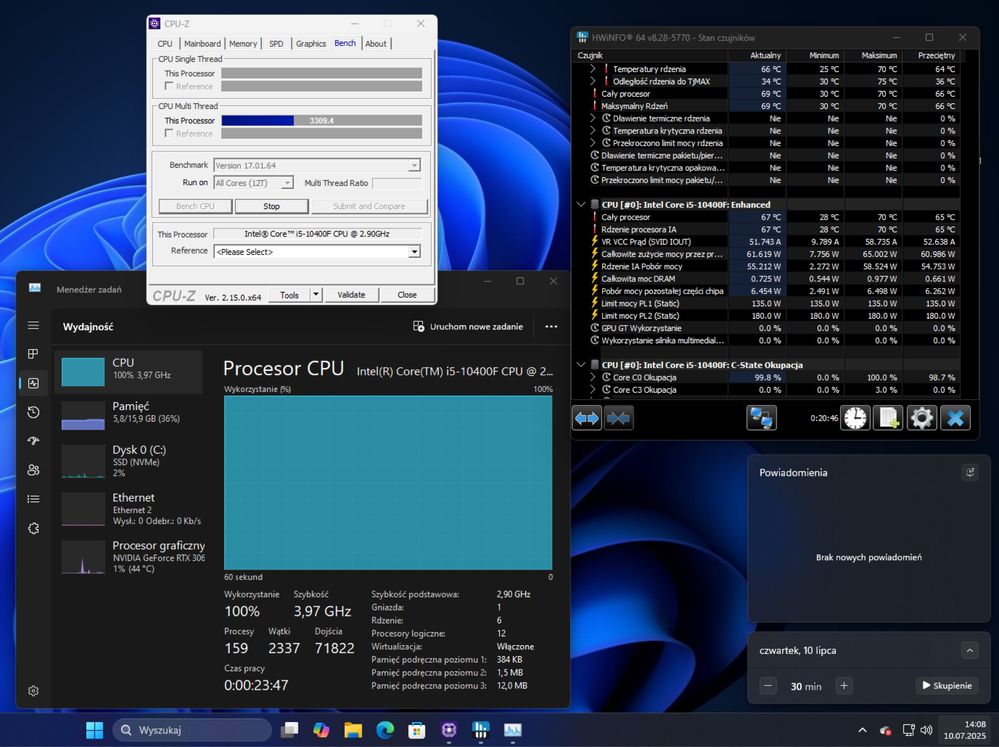Collapse the calendar panel with chevron

[970, 651]
